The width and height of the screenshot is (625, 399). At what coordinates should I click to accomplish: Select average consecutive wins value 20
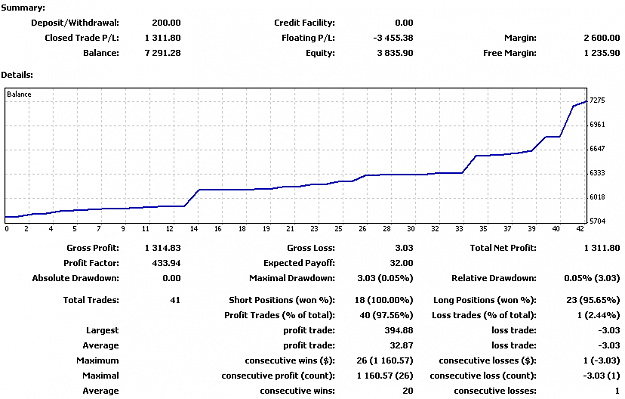[408, 391]
